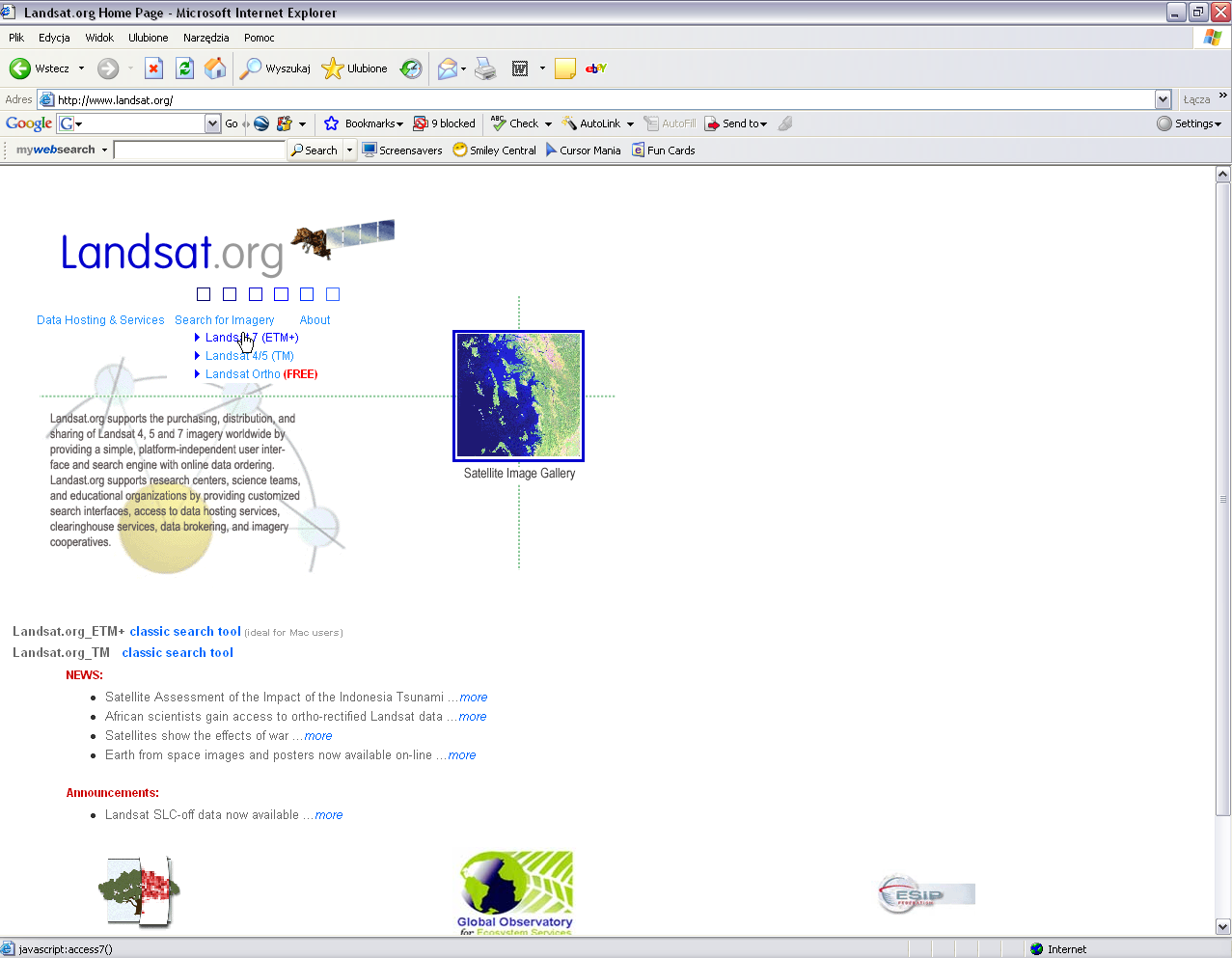Screen dimensions: 1232x958
Task: Open the Pomoc menu
Action: 260,38
